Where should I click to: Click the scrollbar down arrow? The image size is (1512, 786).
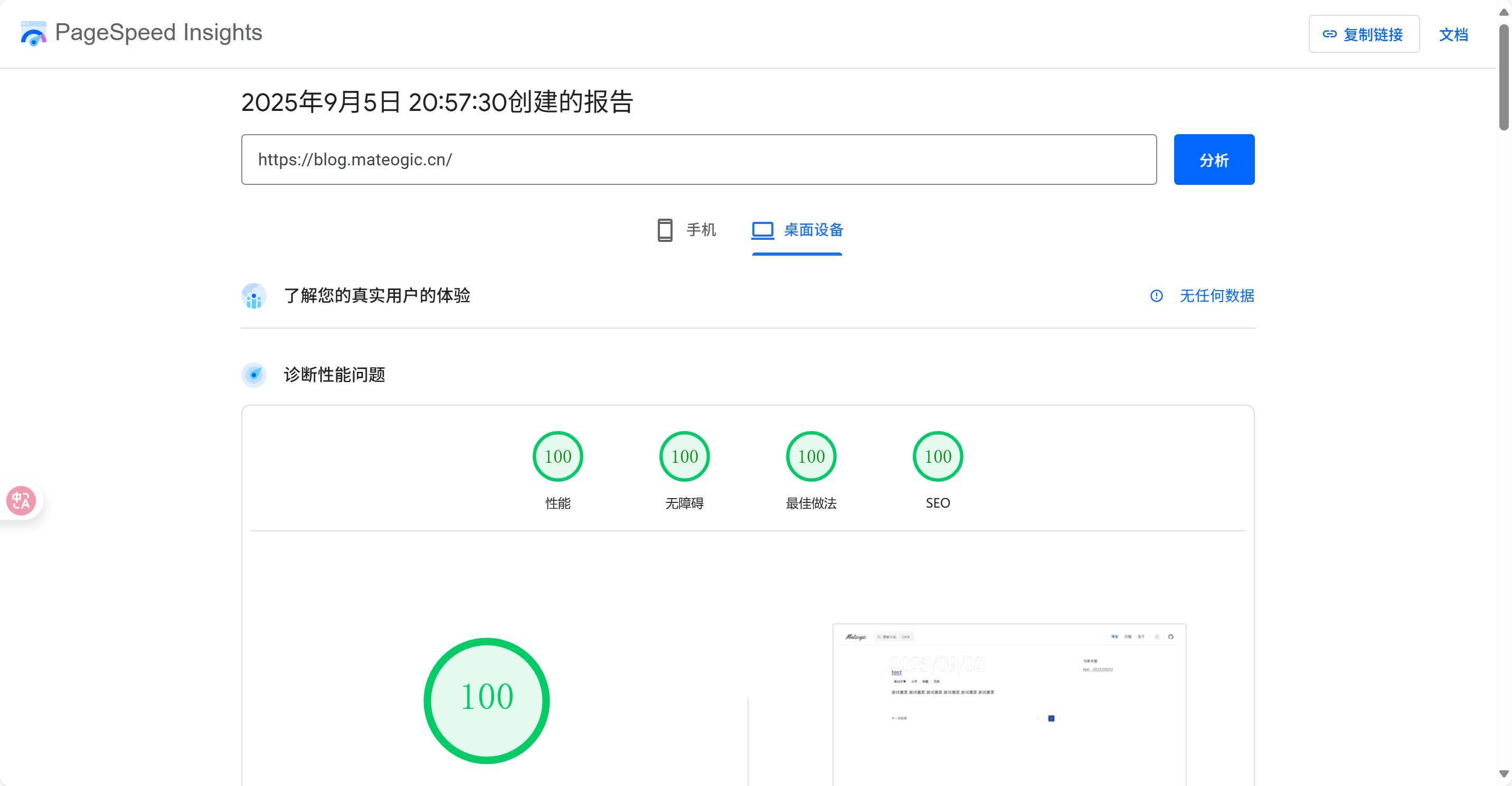[1503, 774]
